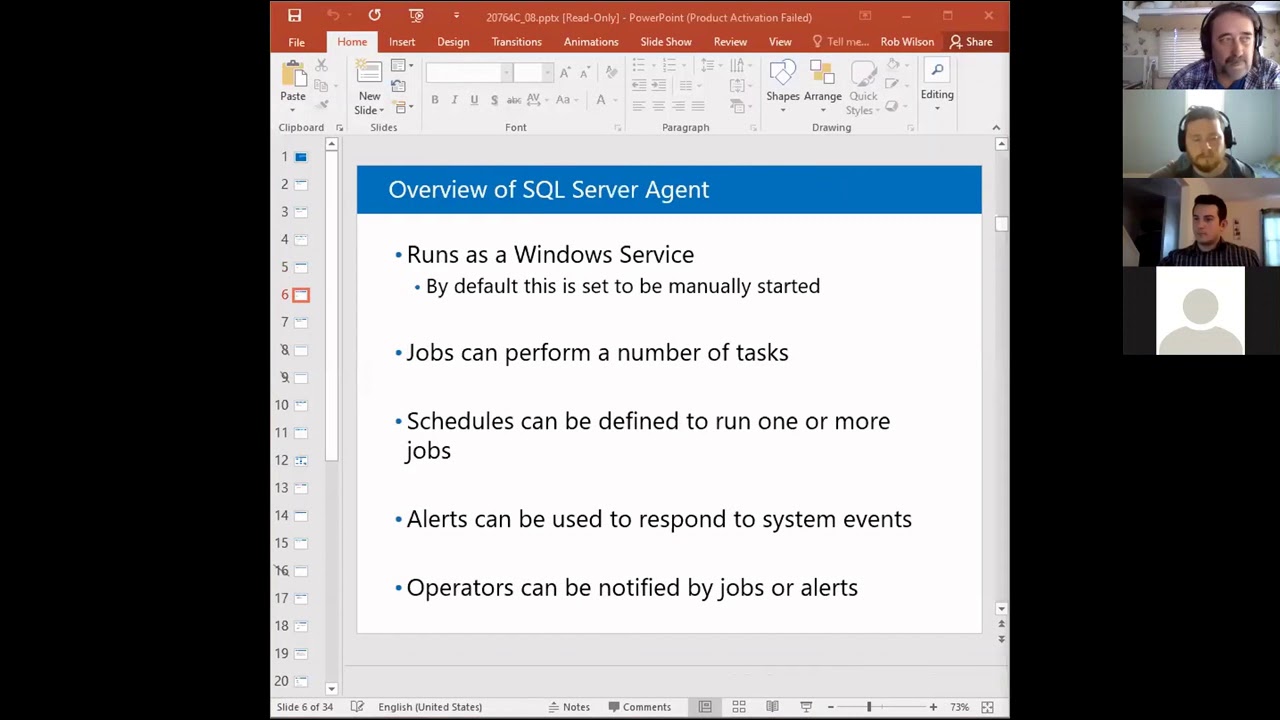Click the zoom slider handle in the status bar
The width and height of the screenshot is (1280, 720).
point(869,707)
